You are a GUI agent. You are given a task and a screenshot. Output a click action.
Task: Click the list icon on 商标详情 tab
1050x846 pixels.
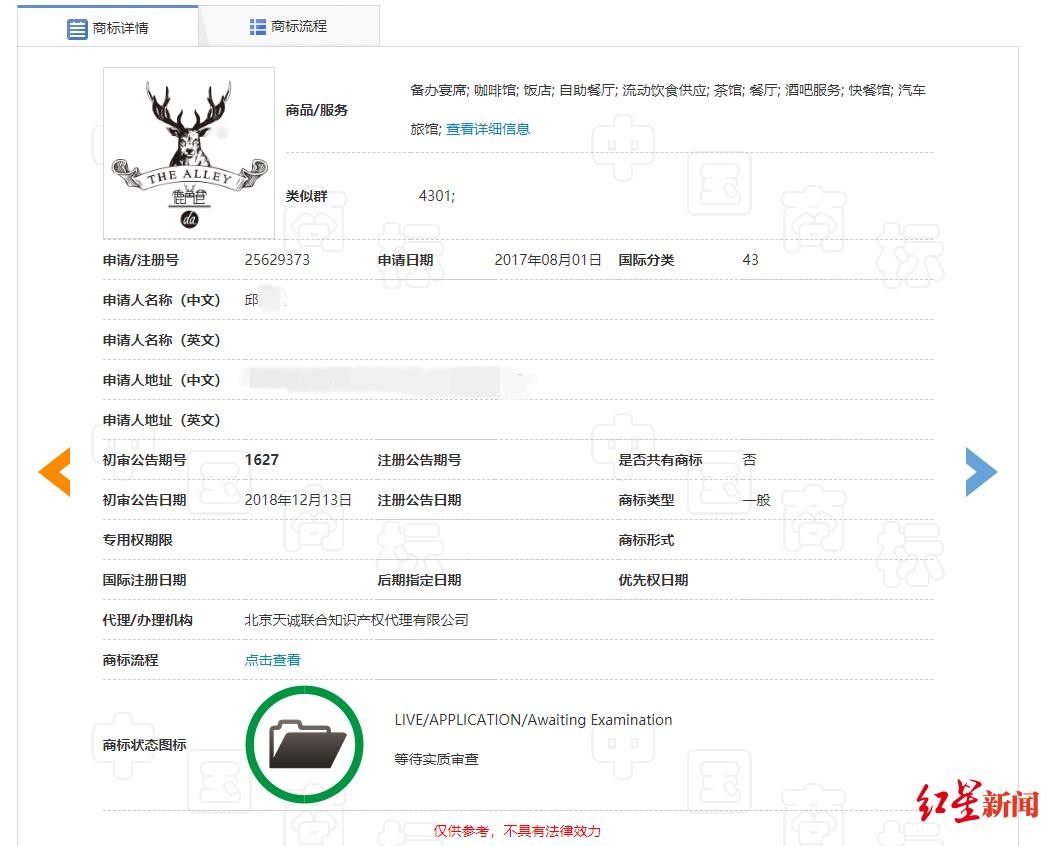[x=77, y=29]
